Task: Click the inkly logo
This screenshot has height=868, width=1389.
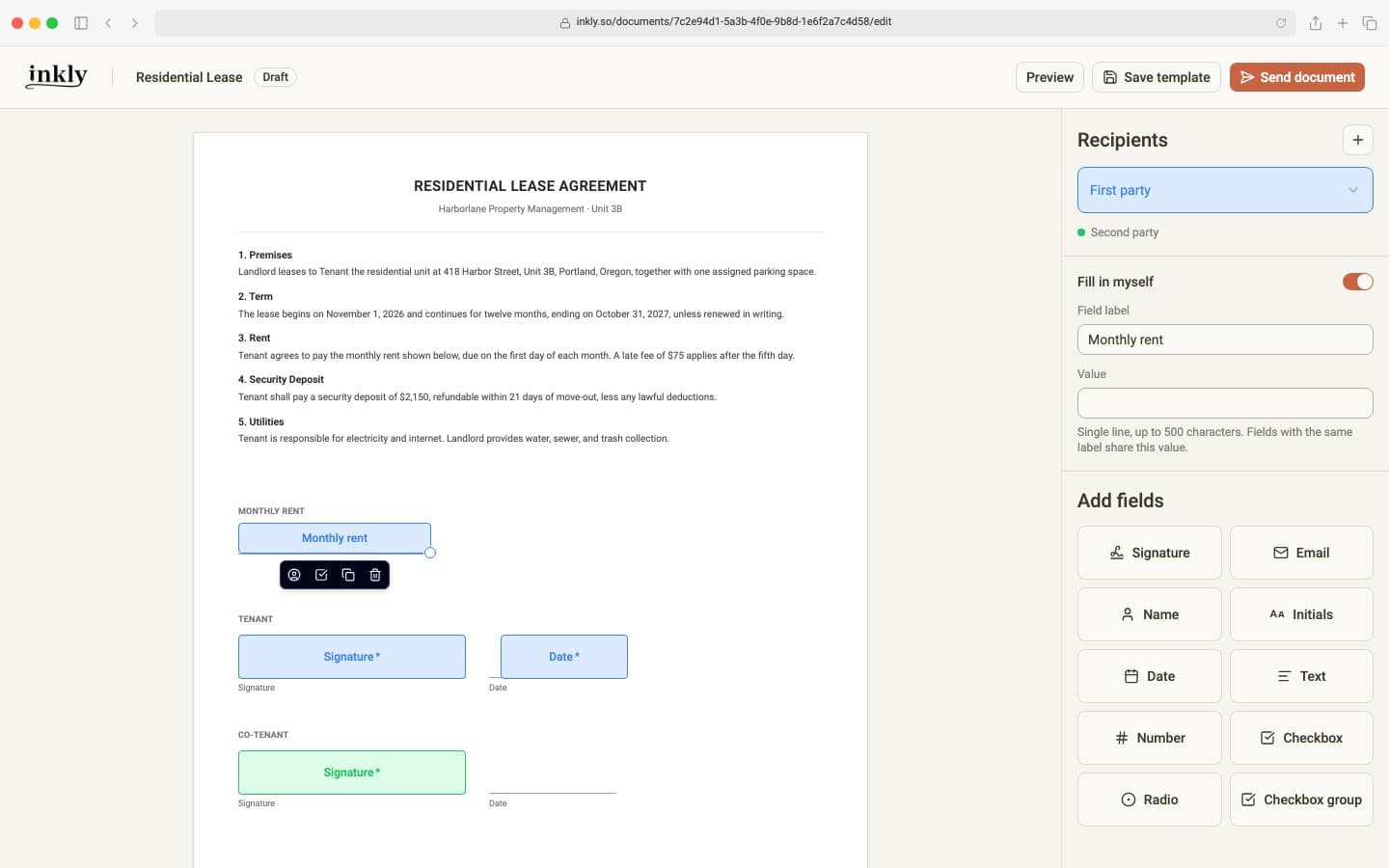Action: tap(57, 76)
